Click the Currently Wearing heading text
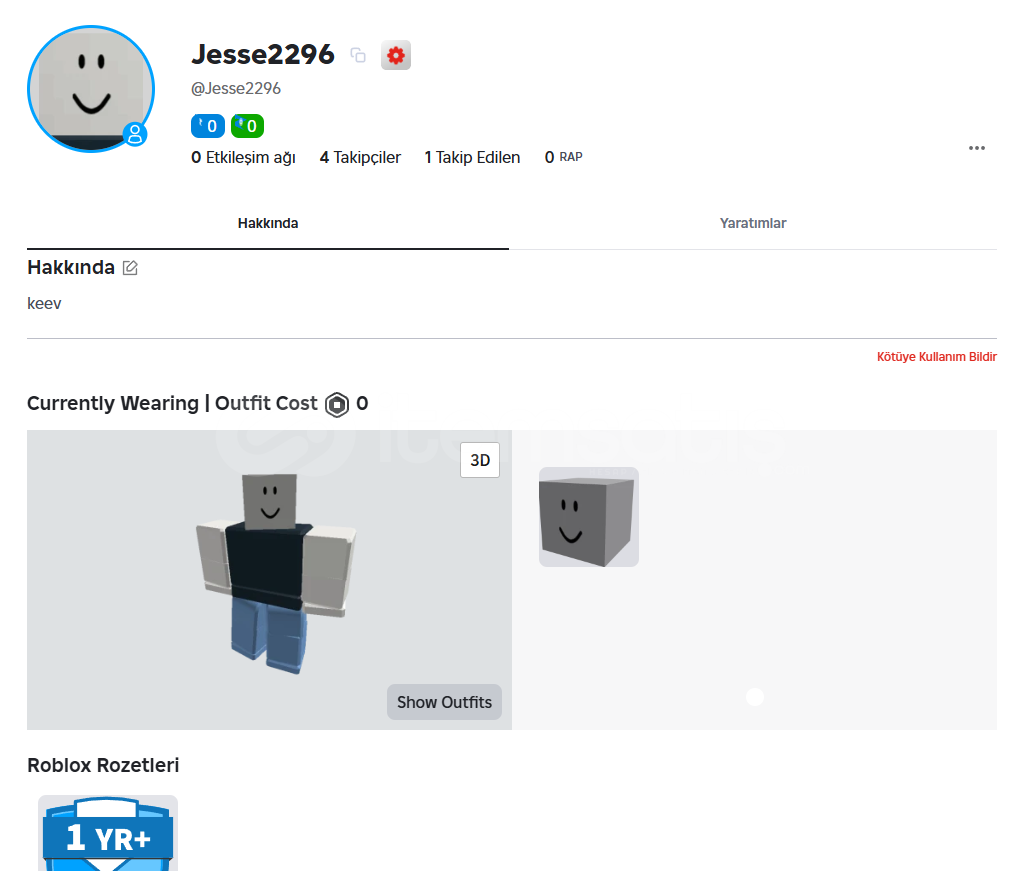Image resolution: width=1025 pixels, height=871 pixels. click(x=112, y=403)
